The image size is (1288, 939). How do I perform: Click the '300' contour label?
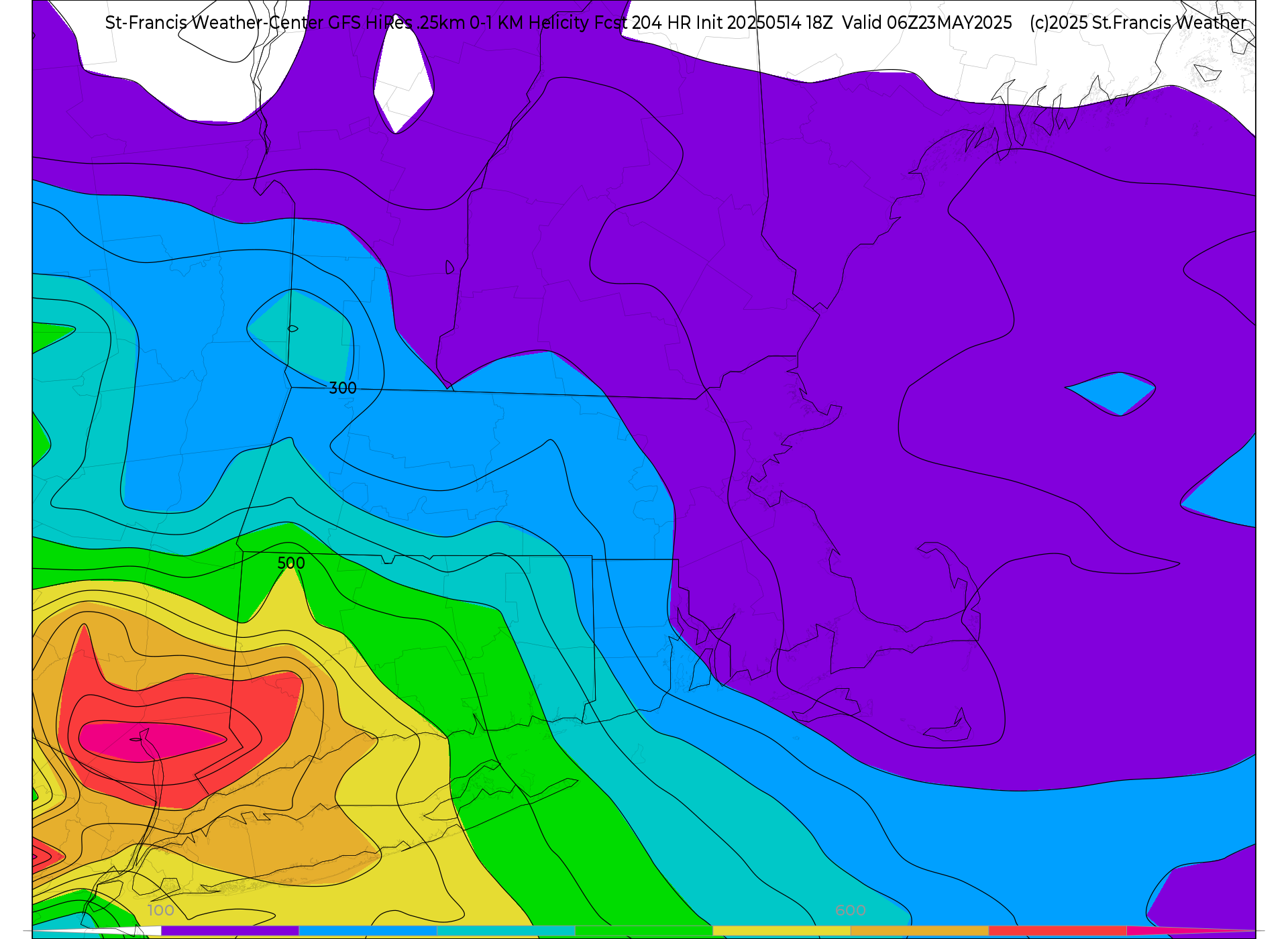[x=342, y=388]
